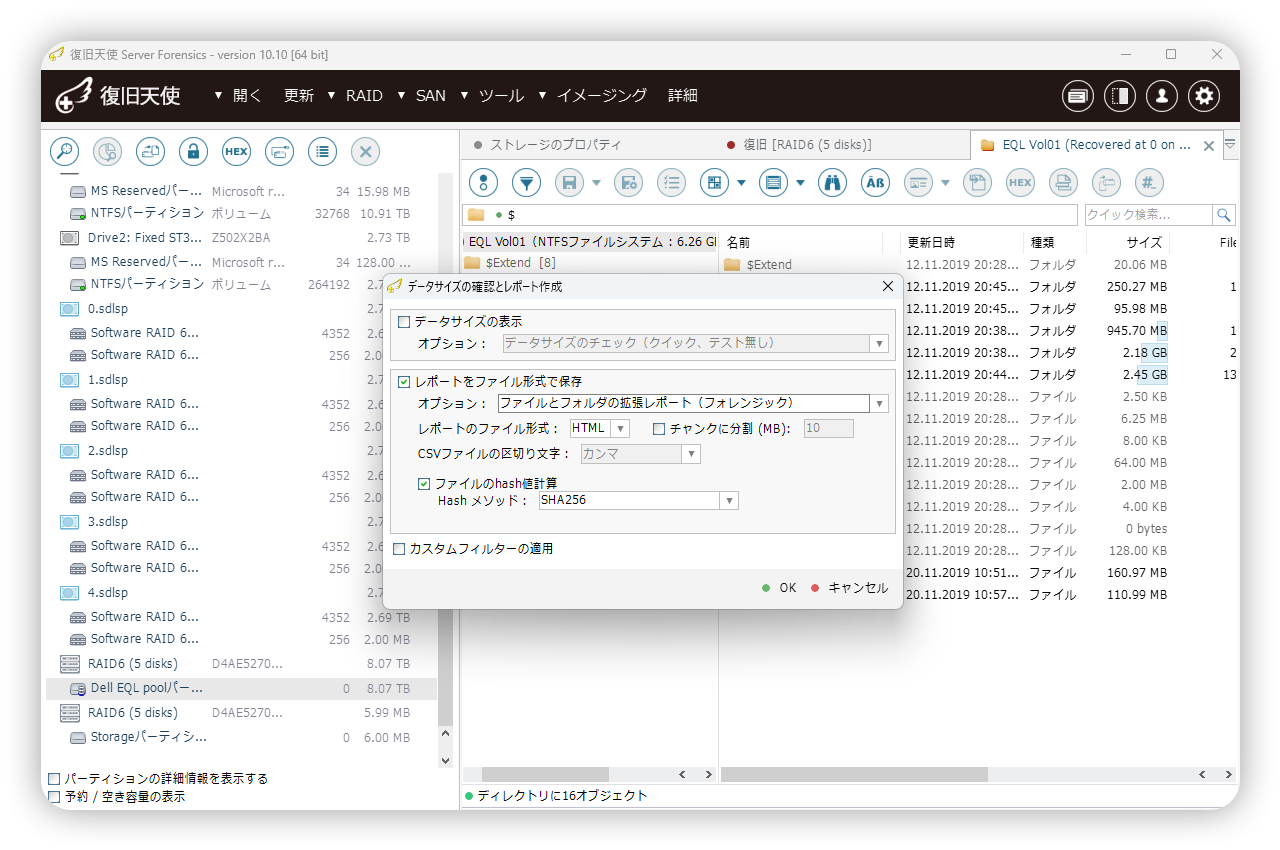1280x850 pixels.
Task: Click the side panel layout icon in header
Action: point(1120,96)
